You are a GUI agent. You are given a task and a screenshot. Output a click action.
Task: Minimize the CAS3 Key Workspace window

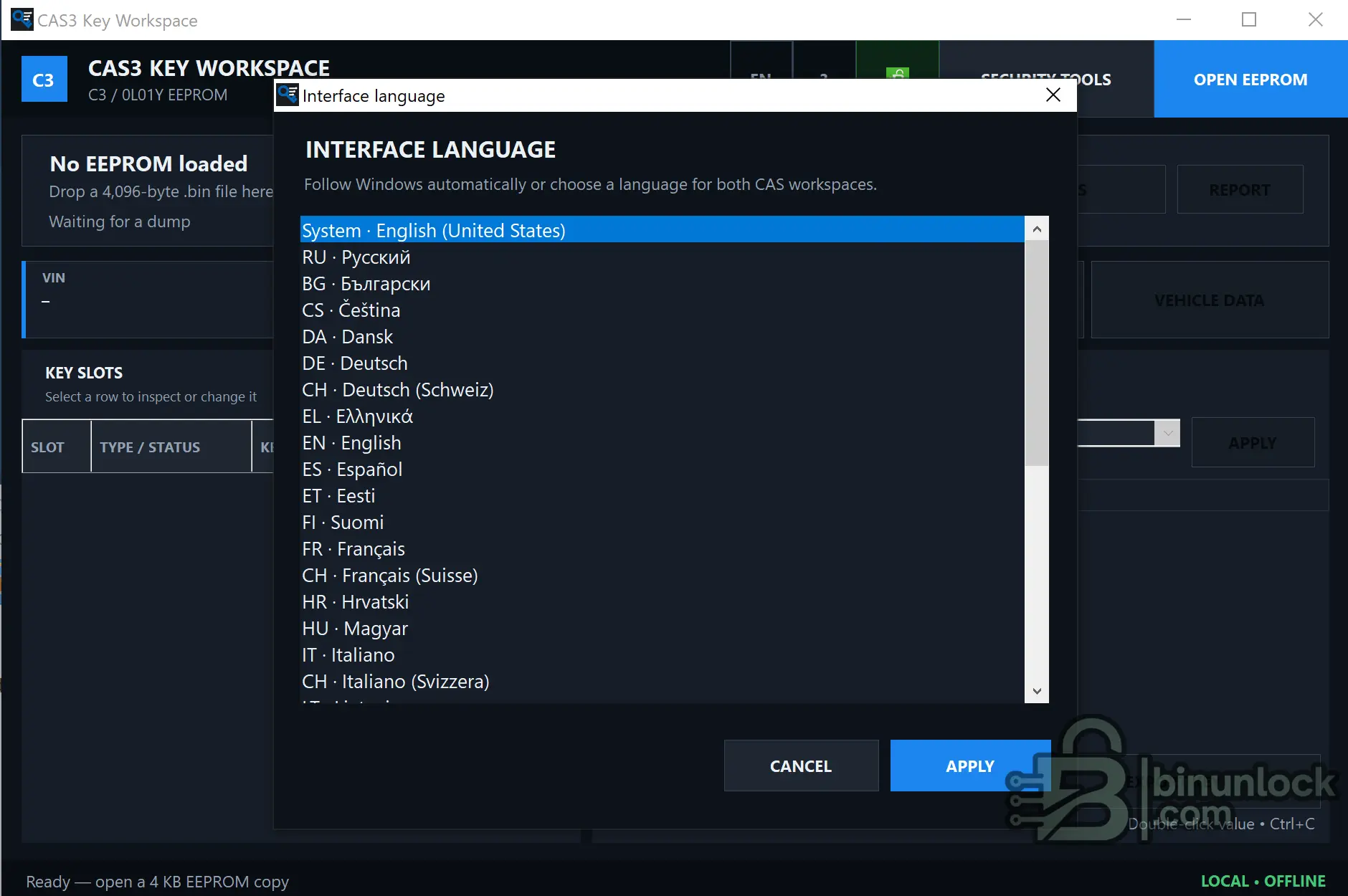click(x=1184, y=19)
